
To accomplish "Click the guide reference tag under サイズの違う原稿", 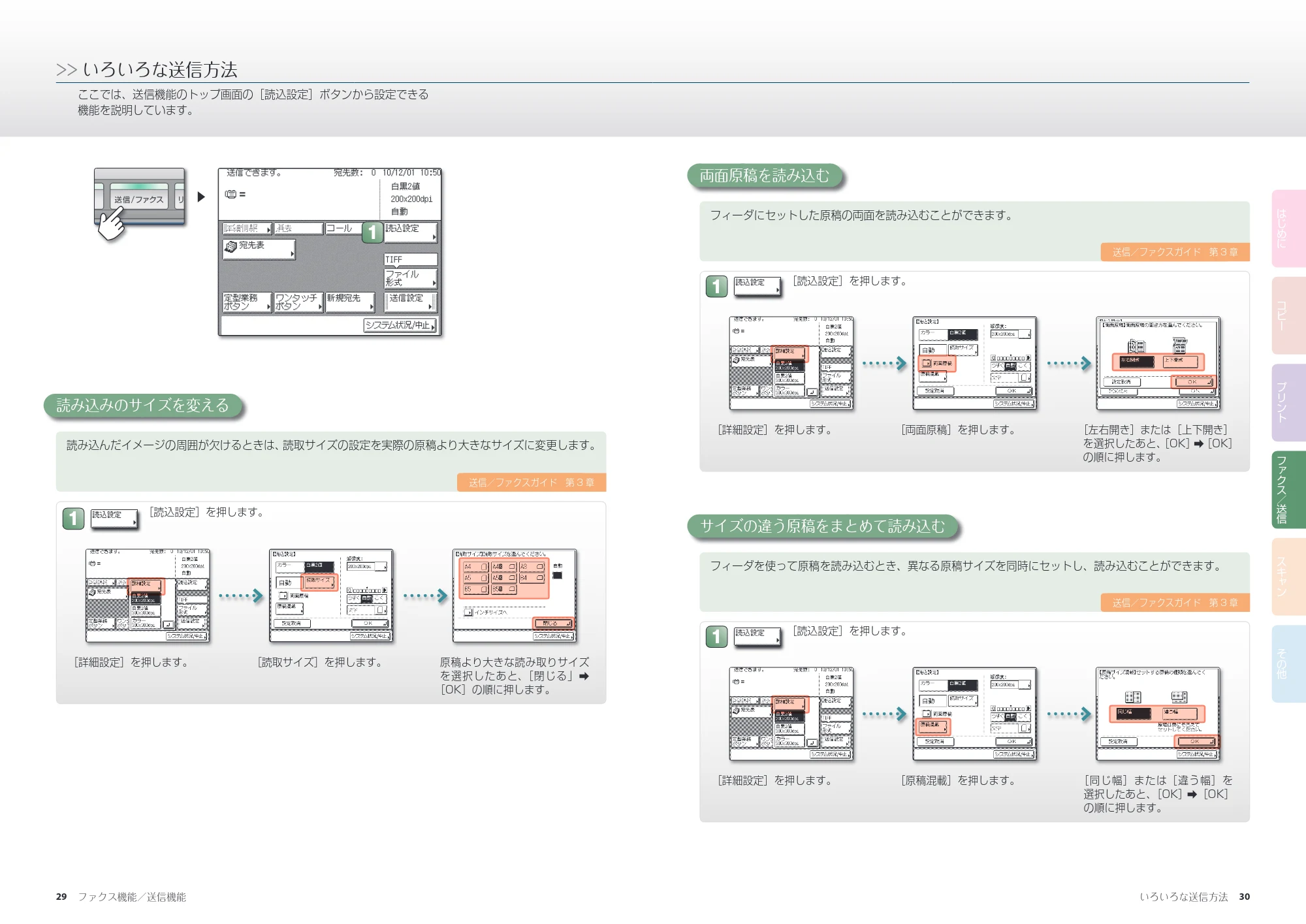I will click(x=1175, y=603).
